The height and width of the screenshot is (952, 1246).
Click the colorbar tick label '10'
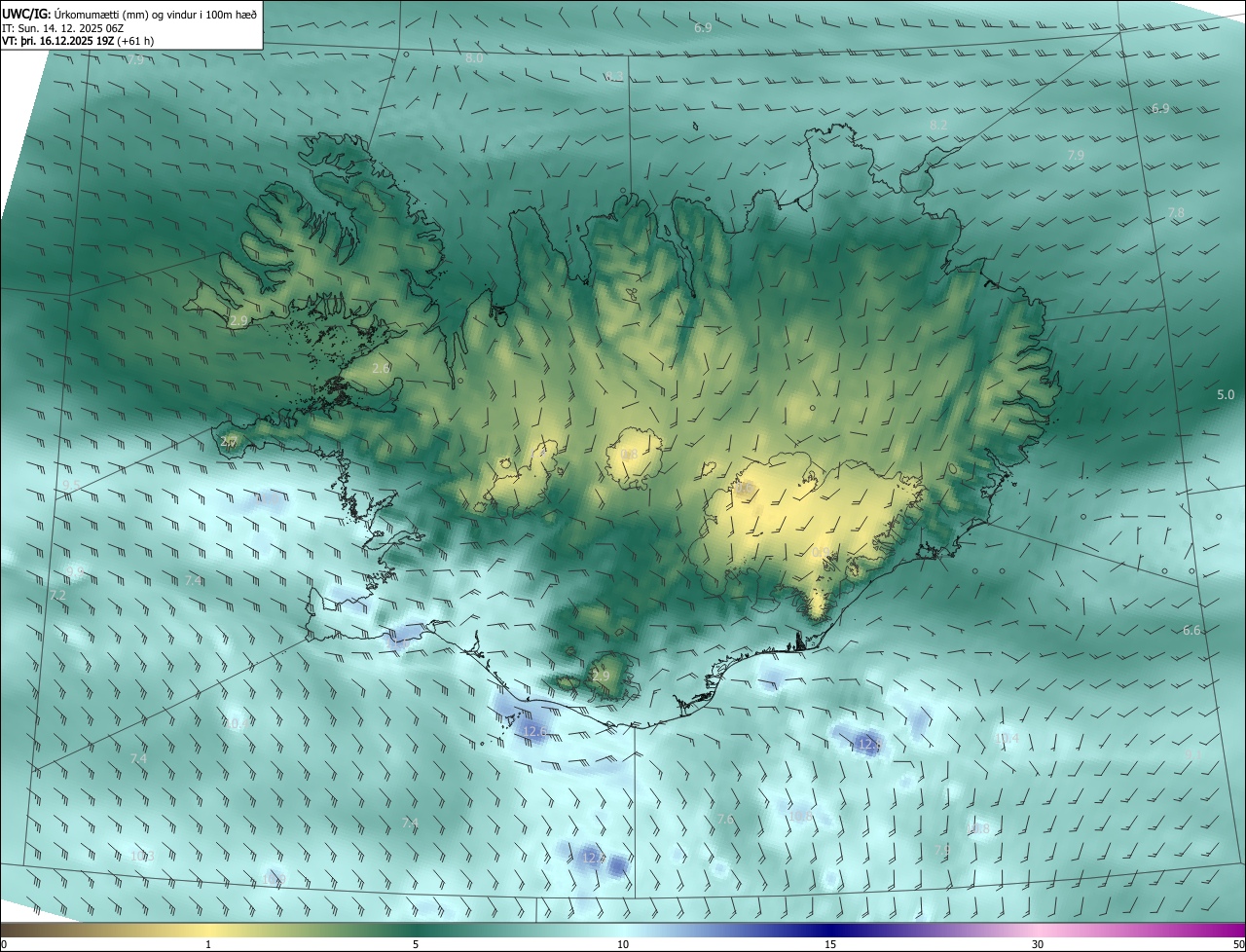tap(623, 944)
